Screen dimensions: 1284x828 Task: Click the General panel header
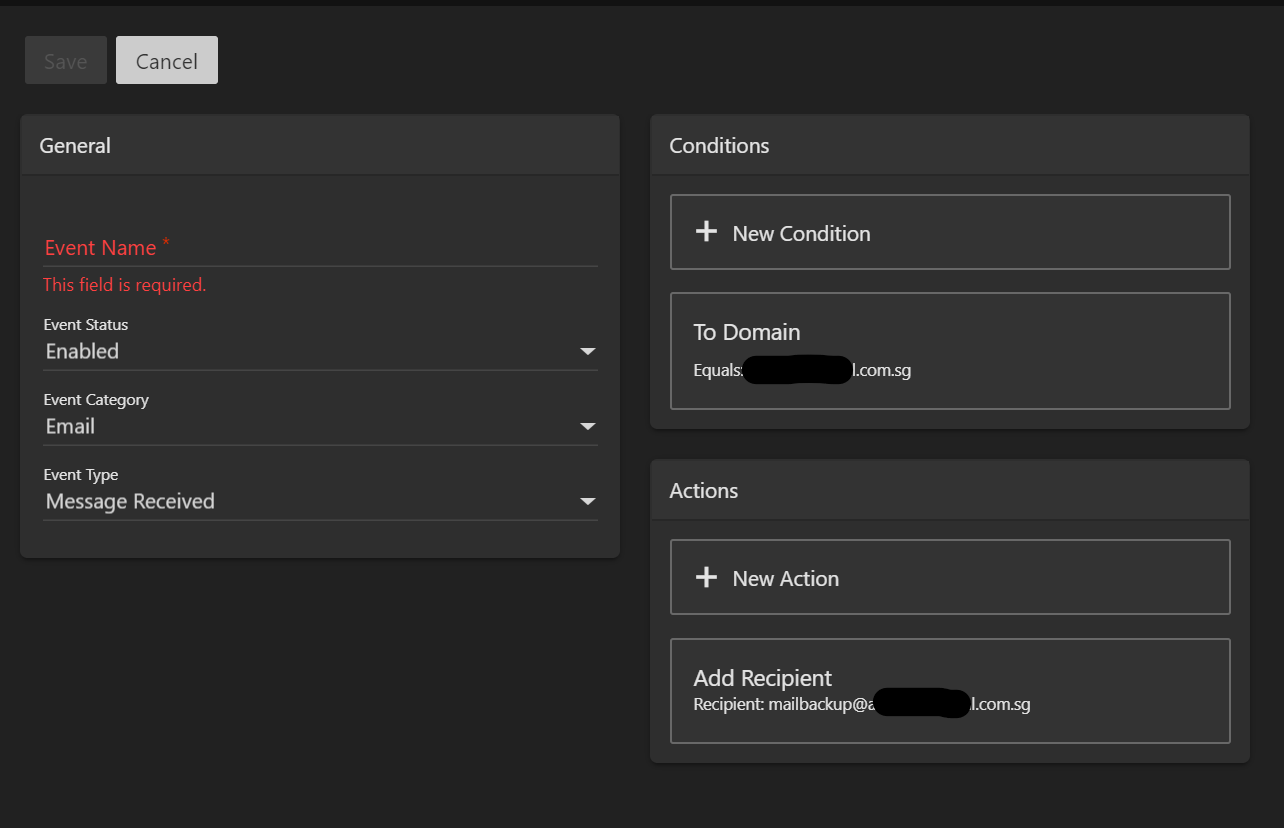[320, 146]
